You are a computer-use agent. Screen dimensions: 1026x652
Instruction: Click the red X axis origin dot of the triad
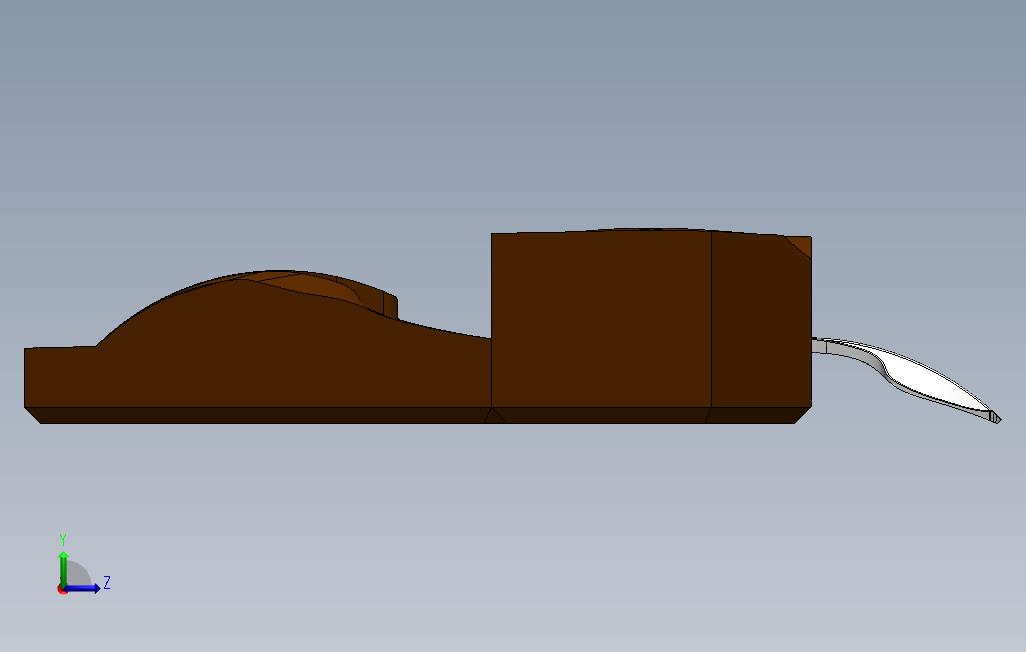[62, 590]
